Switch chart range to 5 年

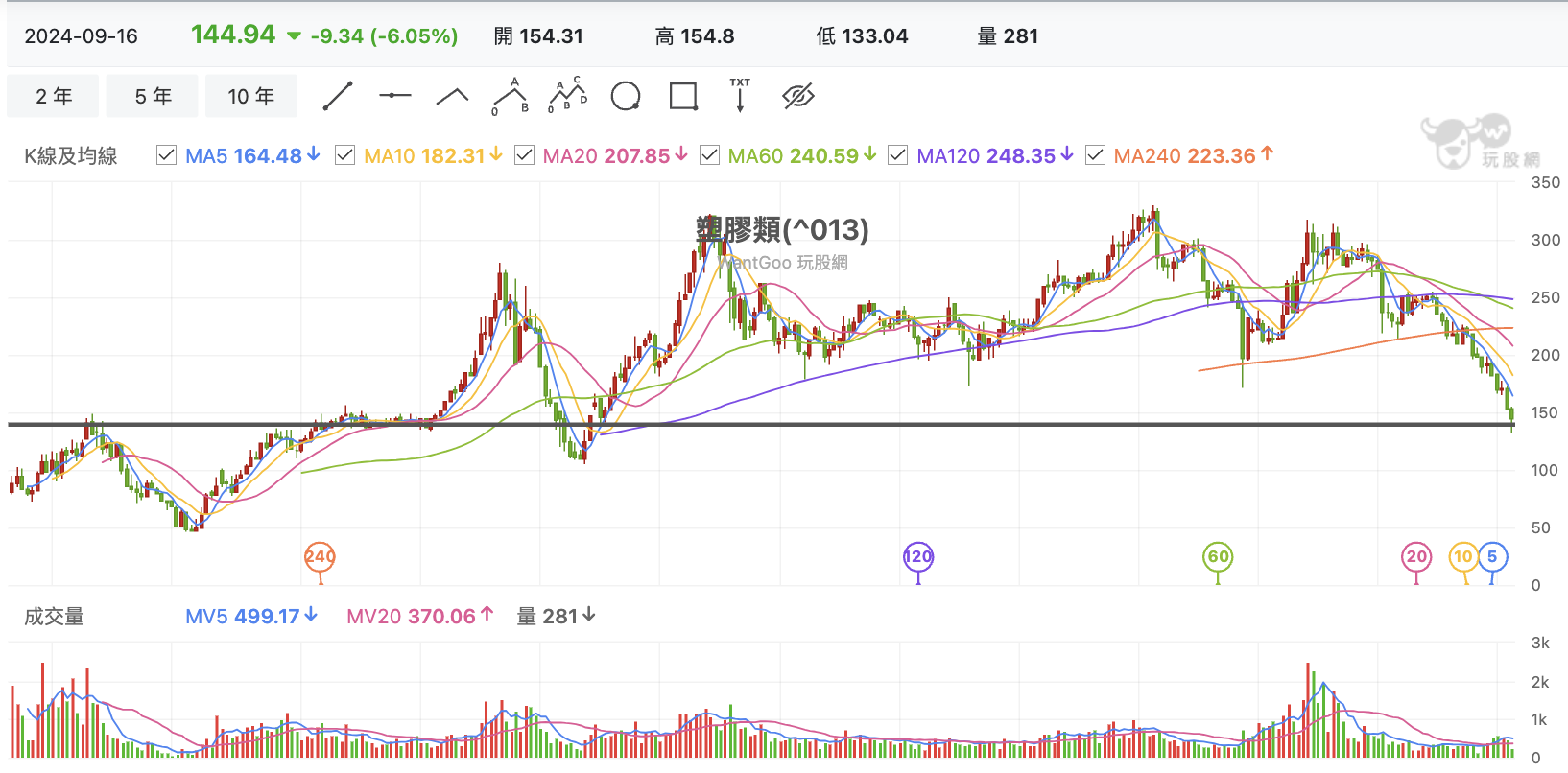153,96
